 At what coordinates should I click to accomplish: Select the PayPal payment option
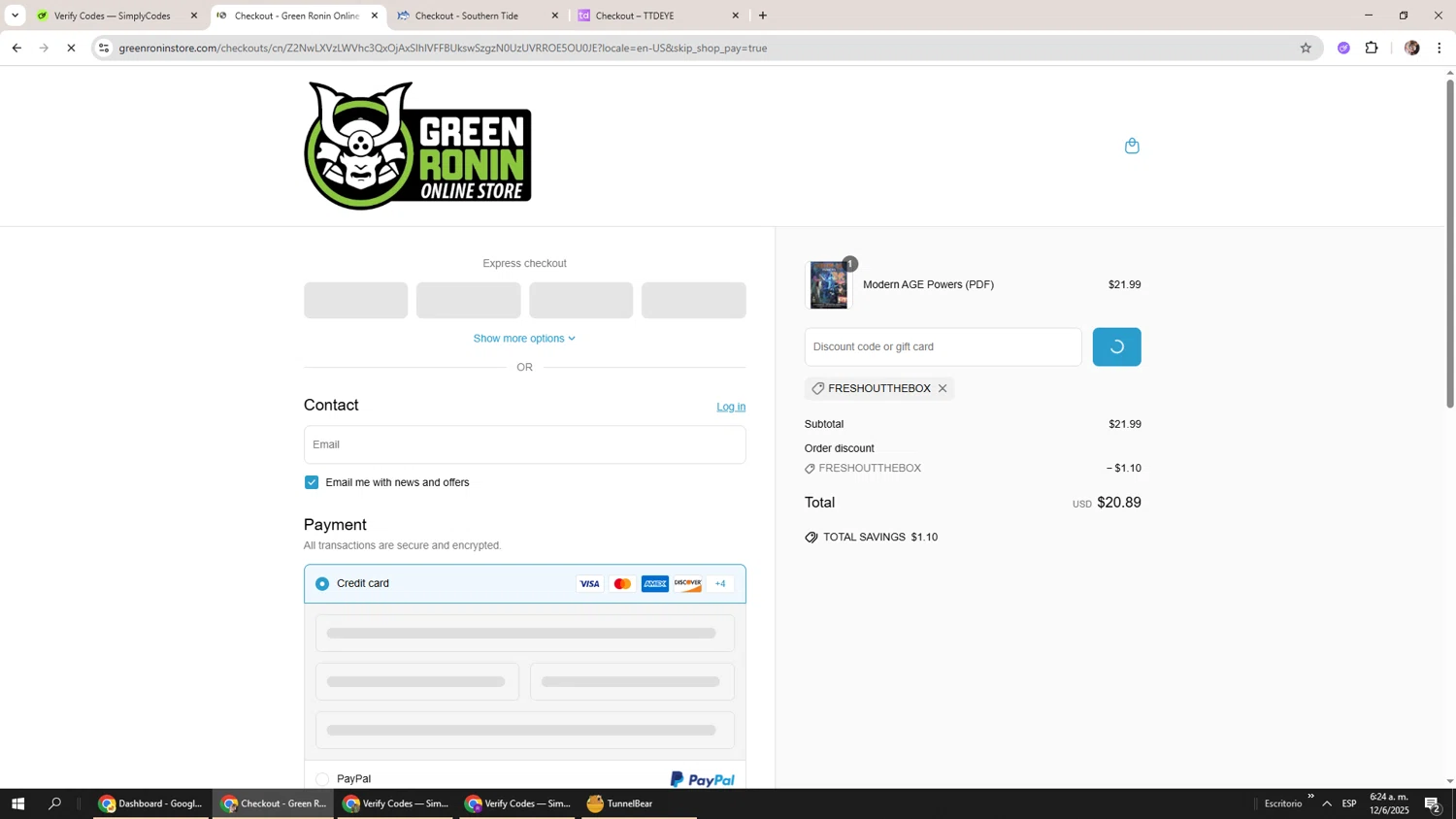click(322, 779)
